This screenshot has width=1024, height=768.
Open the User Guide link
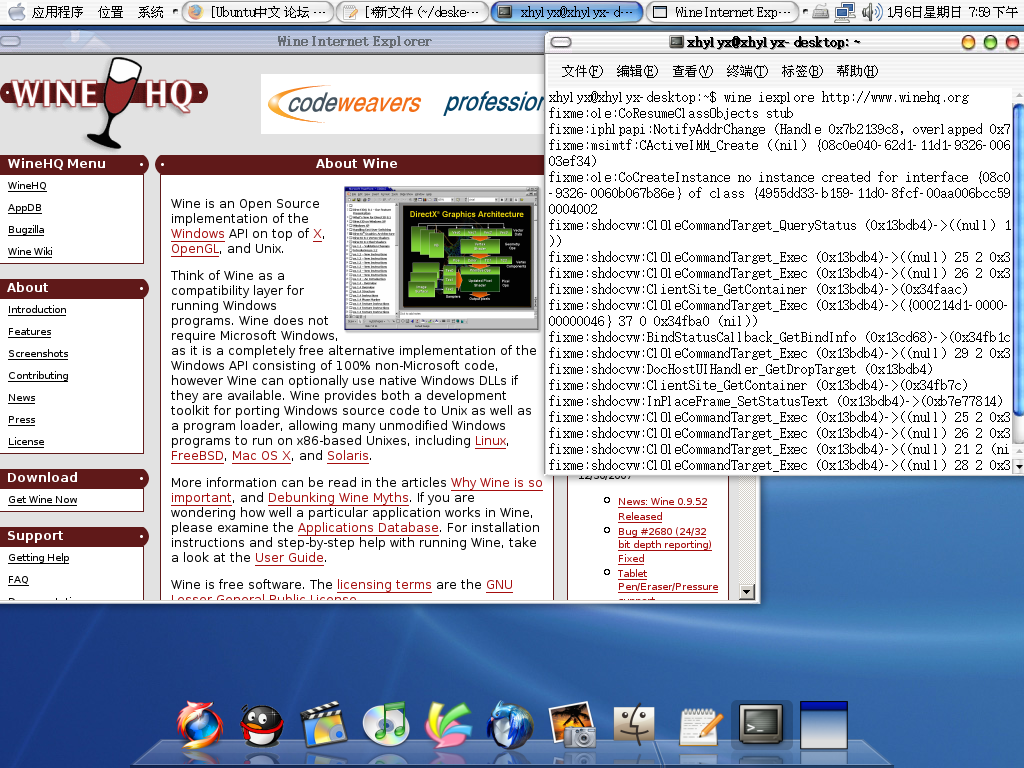[289, 558]
